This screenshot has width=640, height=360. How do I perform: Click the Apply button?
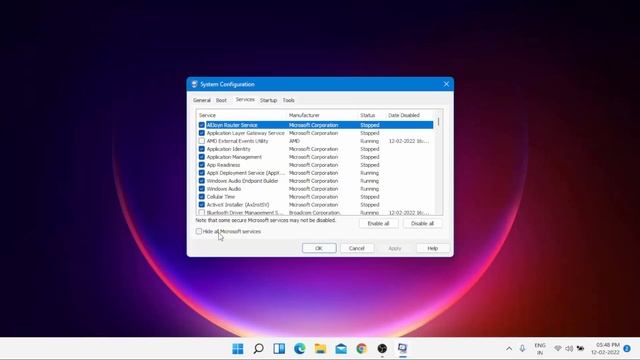[395, 248]
